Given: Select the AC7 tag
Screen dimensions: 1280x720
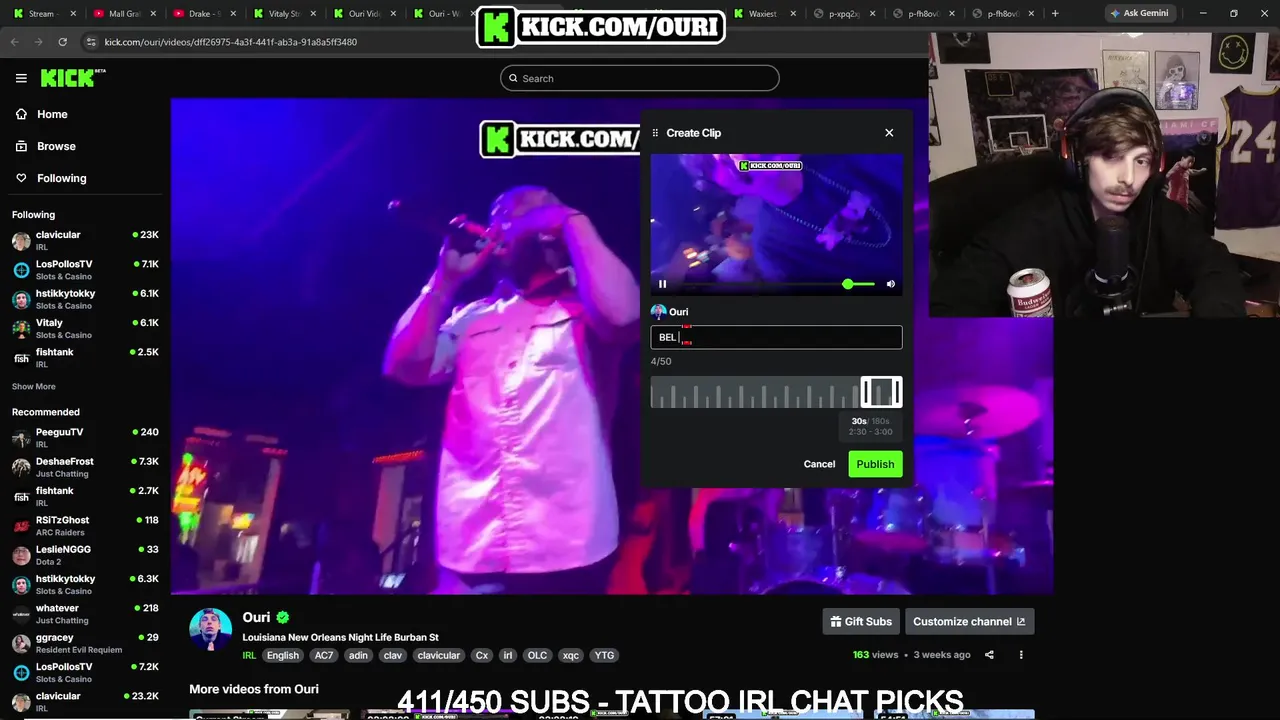Looking at the screenshot, I should 324,656.
